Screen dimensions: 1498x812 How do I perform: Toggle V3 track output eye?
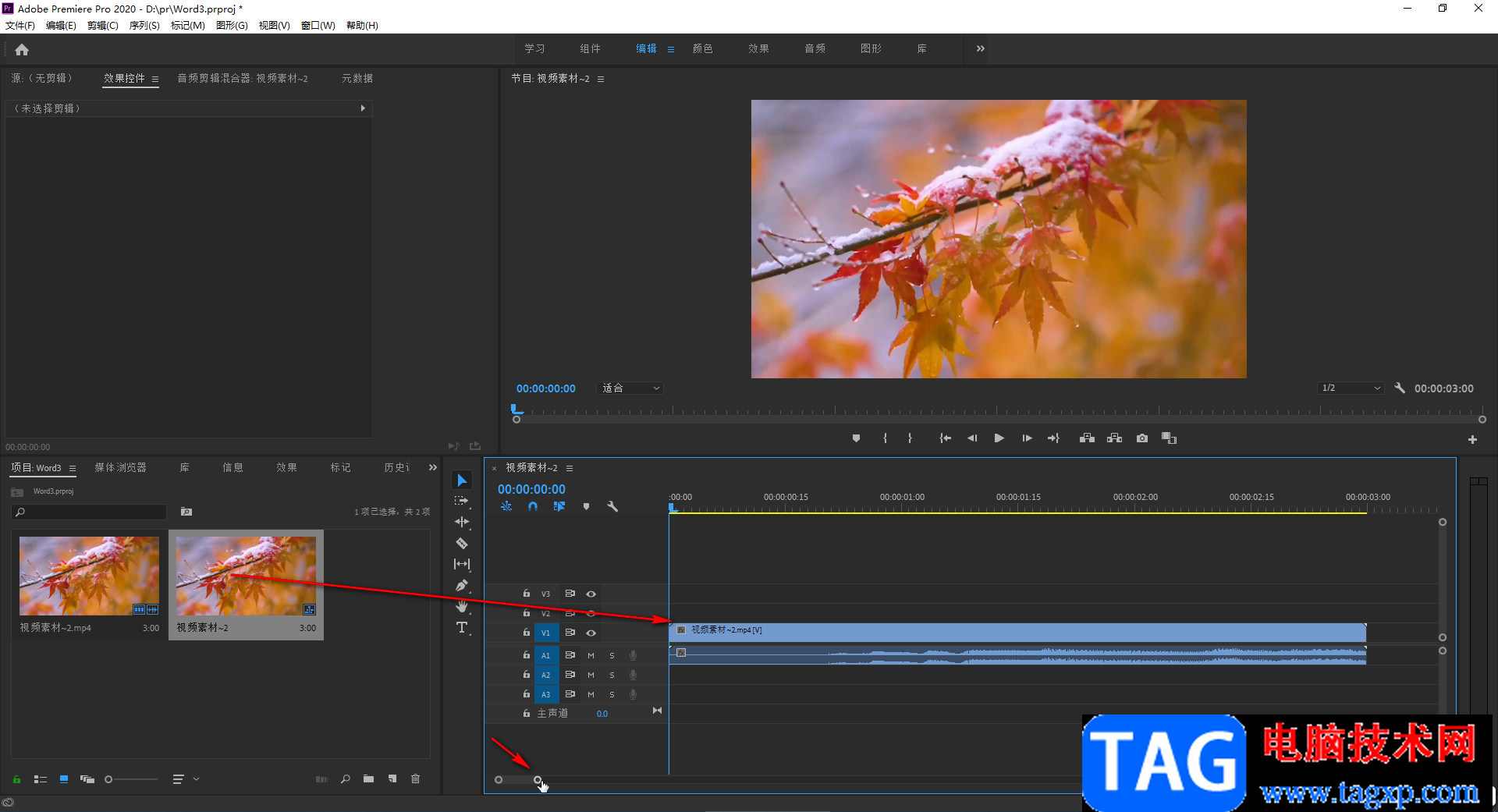[591, 594]
